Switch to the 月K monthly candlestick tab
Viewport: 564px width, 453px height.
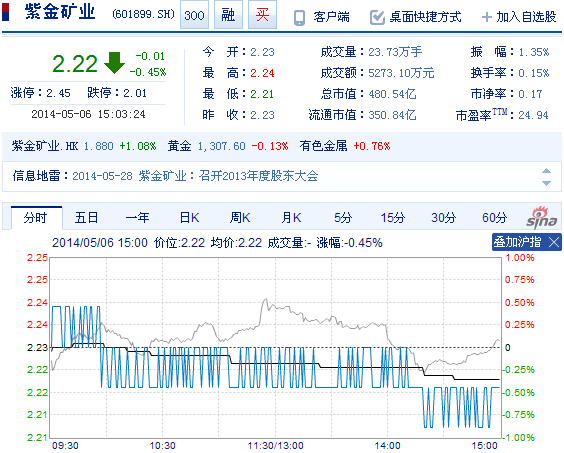coord(291,218)
